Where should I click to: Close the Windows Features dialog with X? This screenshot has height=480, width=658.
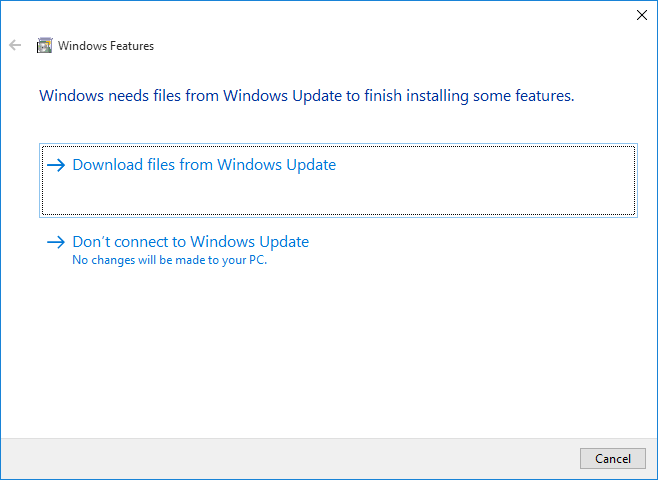641,15
